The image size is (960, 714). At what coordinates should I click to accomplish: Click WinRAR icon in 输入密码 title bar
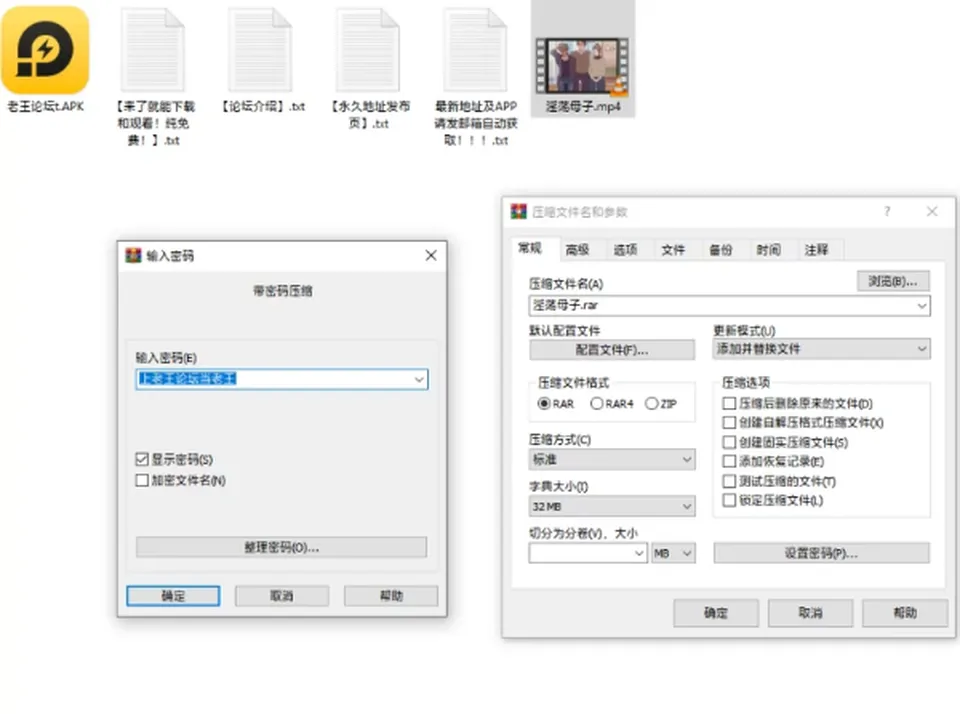tap(133, 255)
